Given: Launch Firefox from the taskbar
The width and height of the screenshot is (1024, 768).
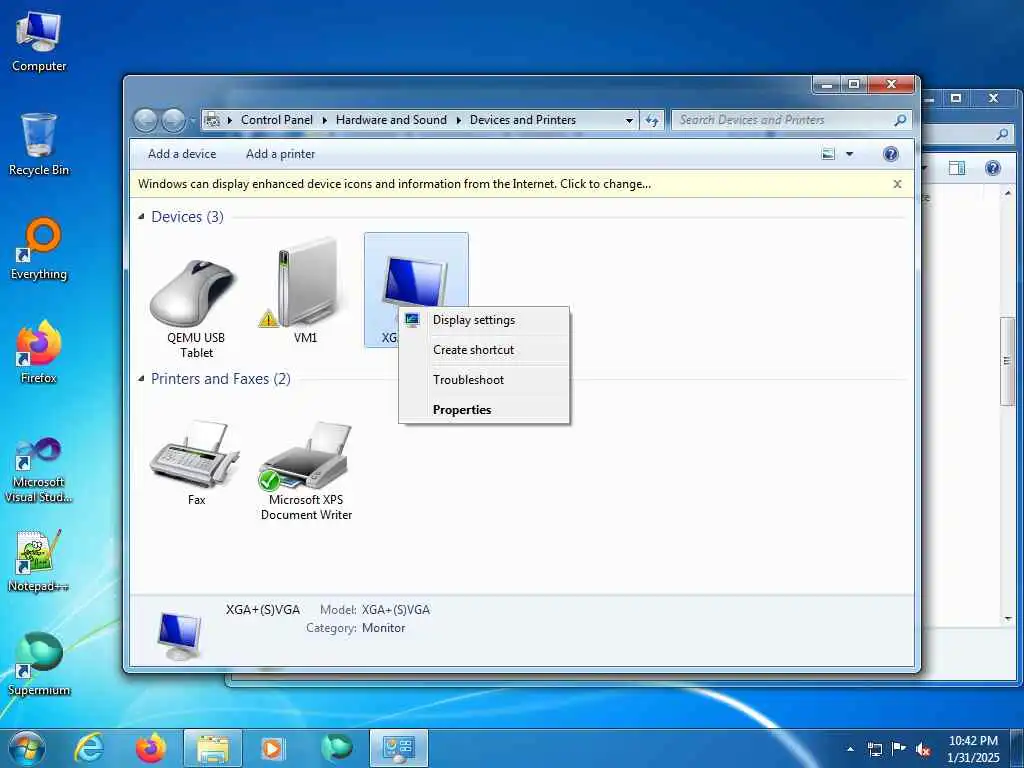Looking at the screenshot, I should [150, 748].
